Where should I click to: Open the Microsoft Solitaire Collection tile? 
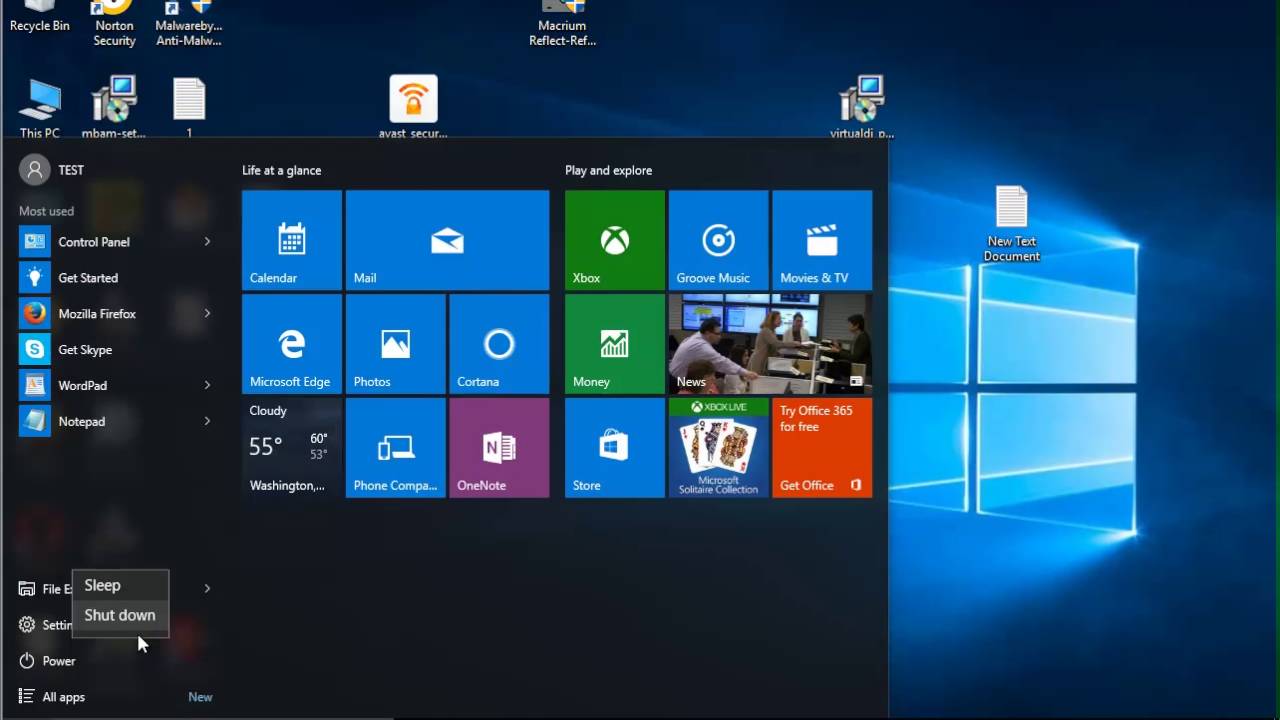718,448
